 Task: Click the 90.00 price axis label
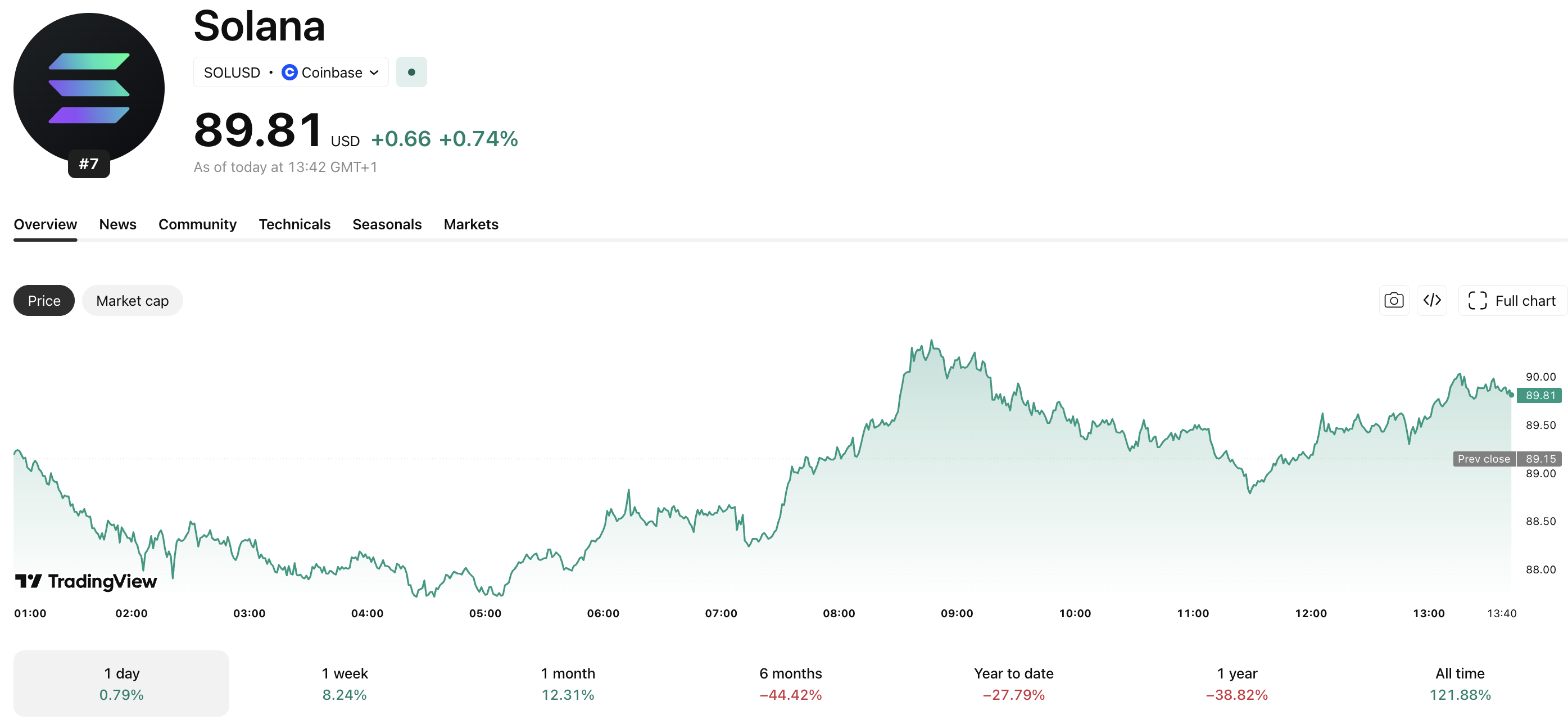click(1540, 377)
